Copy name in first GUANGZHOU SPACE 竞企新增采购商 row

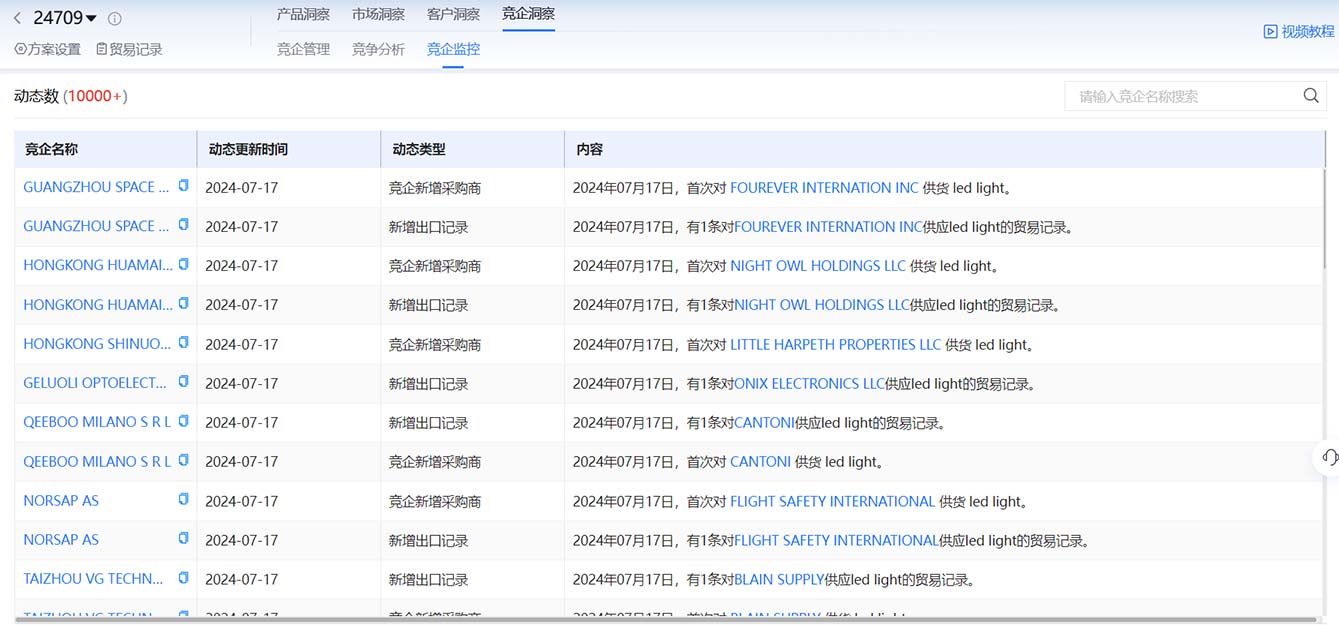(183, 186)
